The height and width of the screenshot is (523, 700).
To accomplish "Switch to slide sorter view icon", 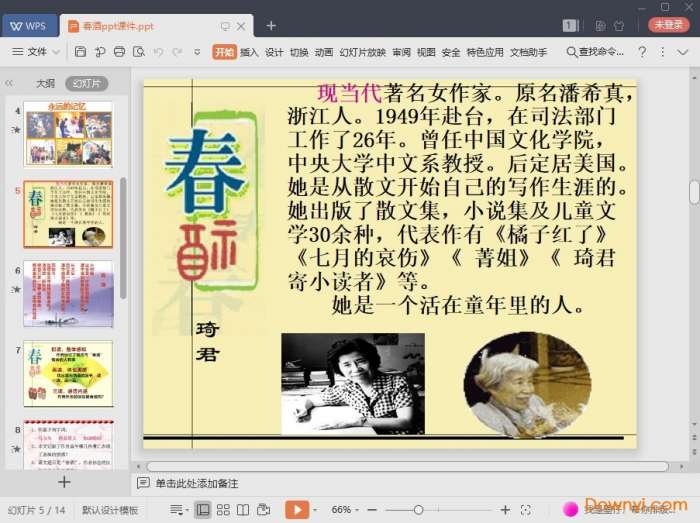I will [223, 510].
